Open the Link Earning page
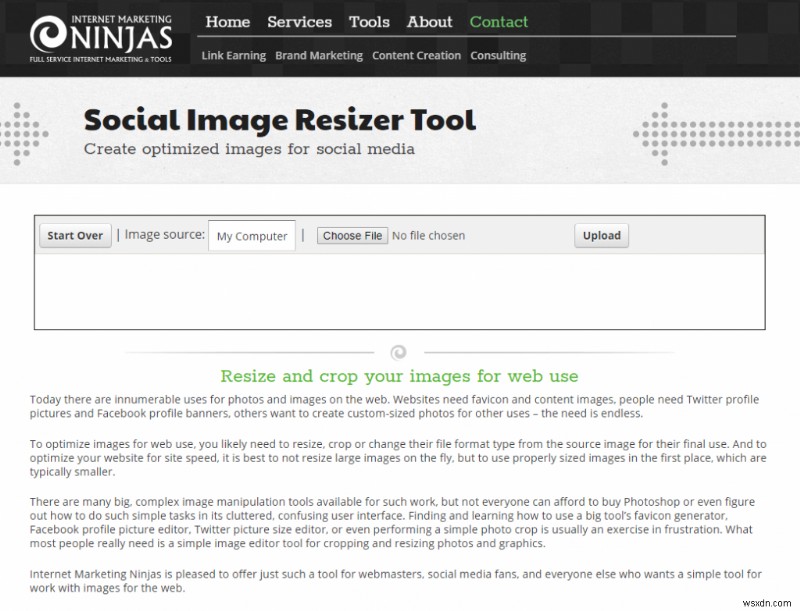800x611 pixels. (233, 56)
